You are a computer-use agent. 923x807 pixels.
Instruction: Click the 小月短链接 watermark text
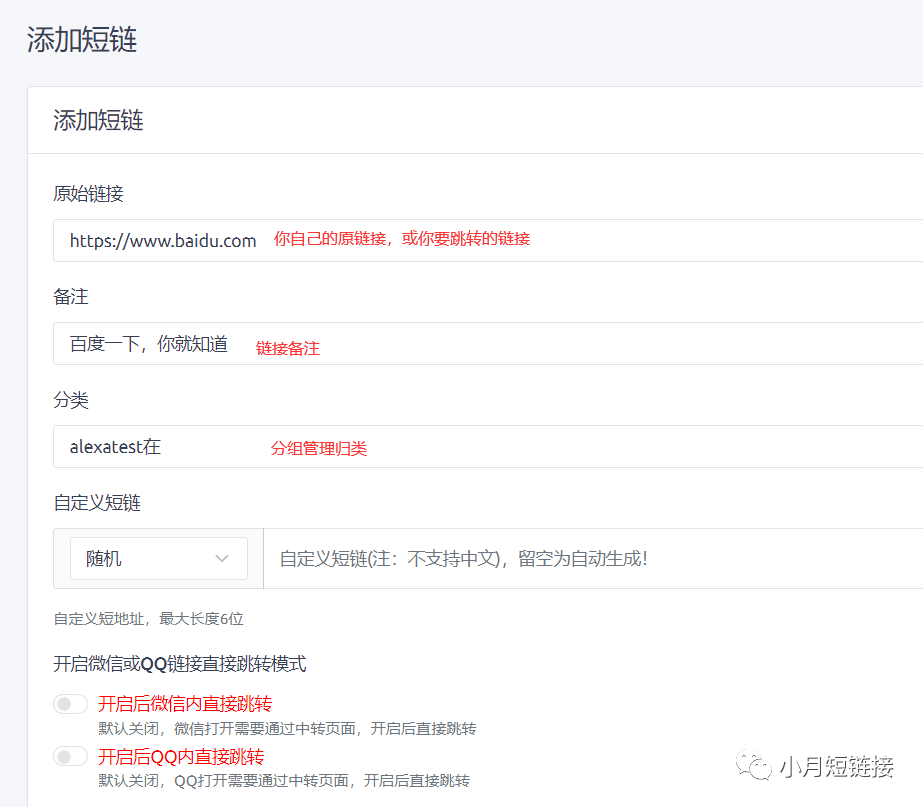836,767
